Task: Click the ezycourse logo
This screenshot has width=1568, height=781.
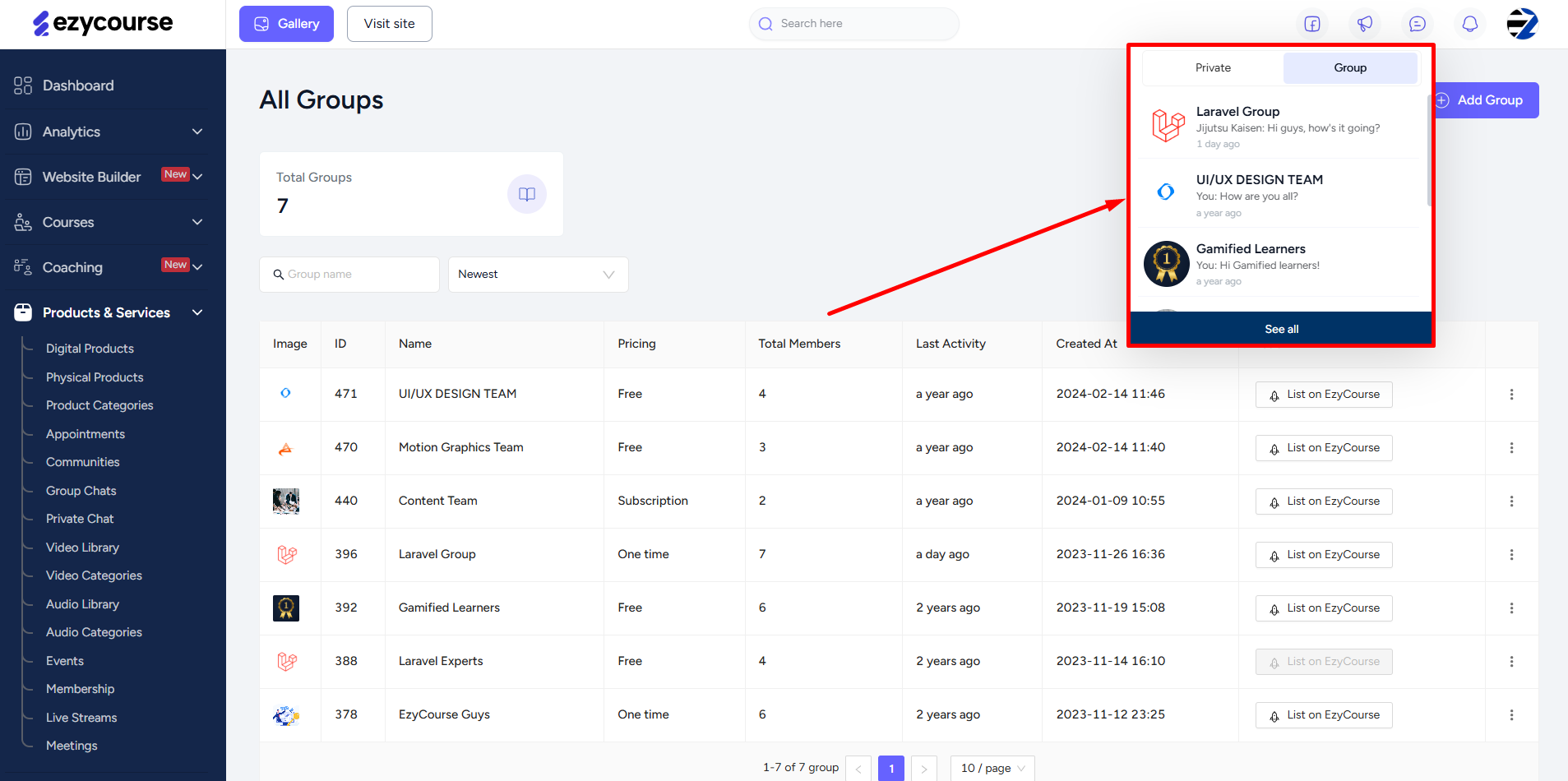Action: 103,23
